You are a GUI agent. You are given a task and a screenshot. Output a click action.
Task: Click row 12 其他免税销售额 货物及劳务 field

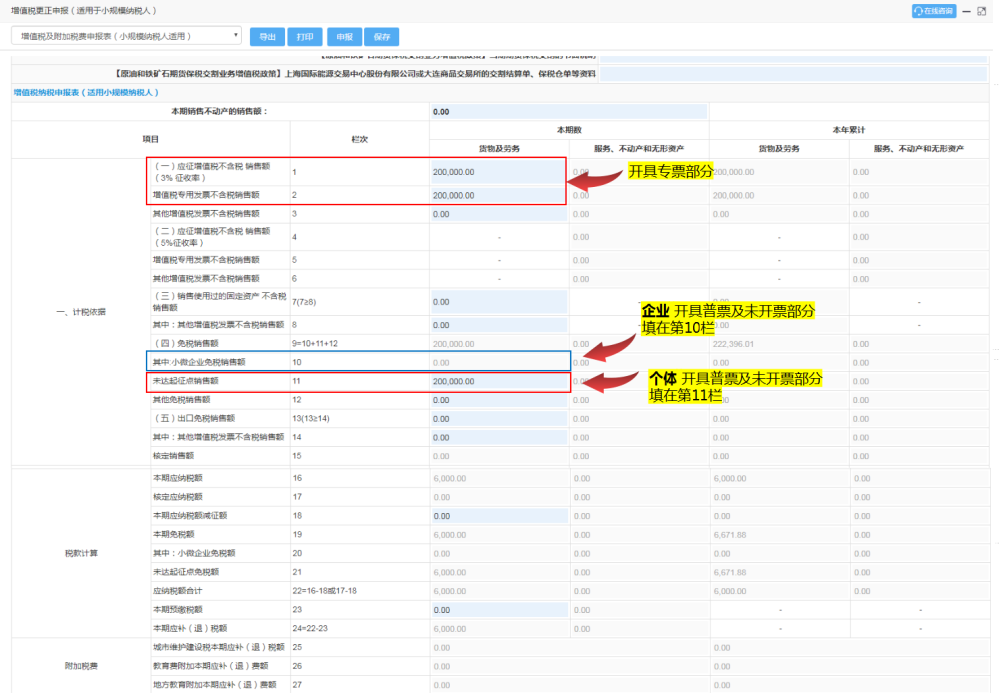tap(498, 400)
